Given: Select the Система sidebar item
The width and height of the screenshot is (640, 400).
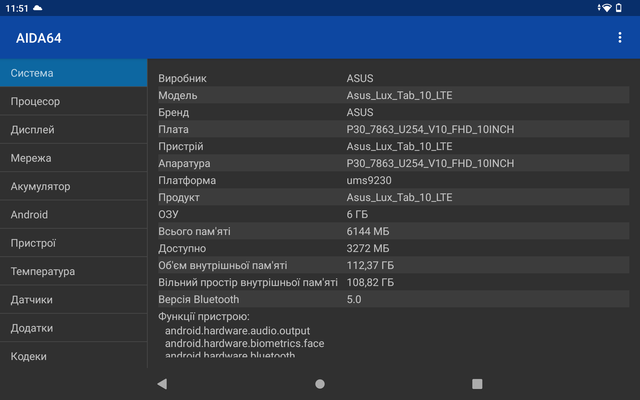Looking at the screenshot, I should (73, 73).
